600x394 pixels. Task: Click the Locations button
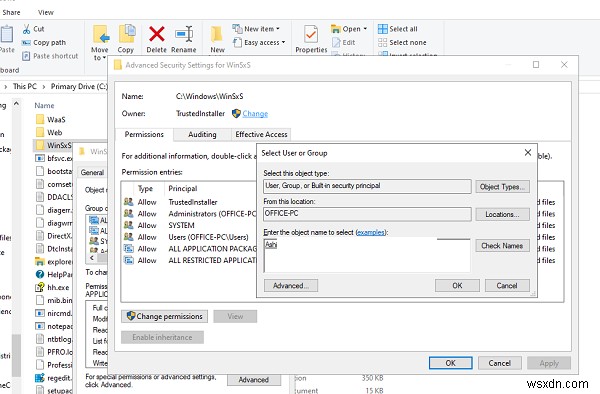click(x=502, y=214)
